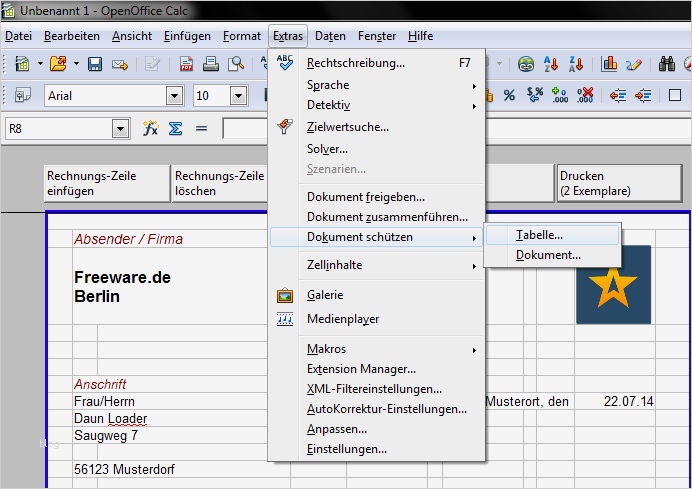Sort ascending A to Z icon

click(551, 64)
